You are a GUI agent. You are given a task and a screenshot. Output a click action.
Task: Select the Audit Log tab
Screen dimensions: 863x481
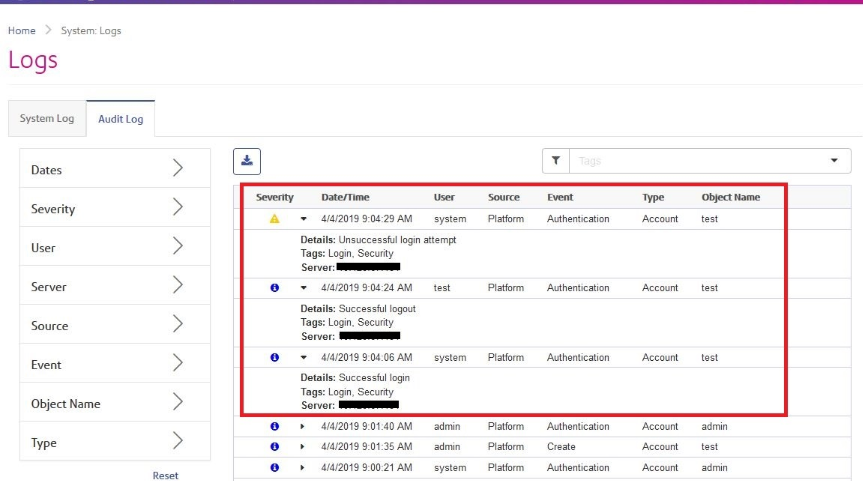click(120, 119)
